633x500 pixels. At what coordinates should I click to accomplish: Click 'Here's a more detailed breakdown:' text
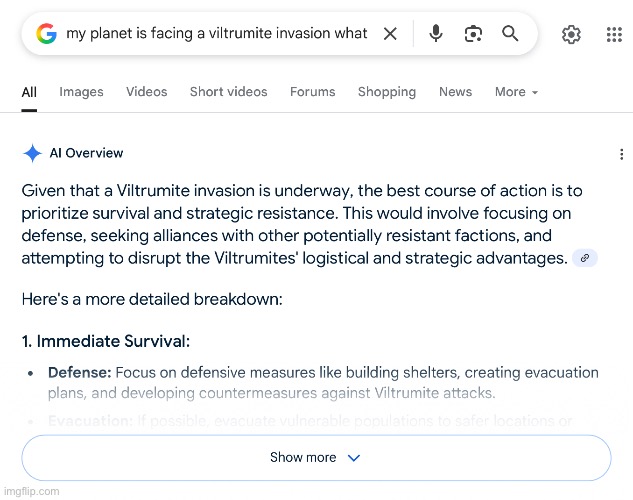coord(152,299)
